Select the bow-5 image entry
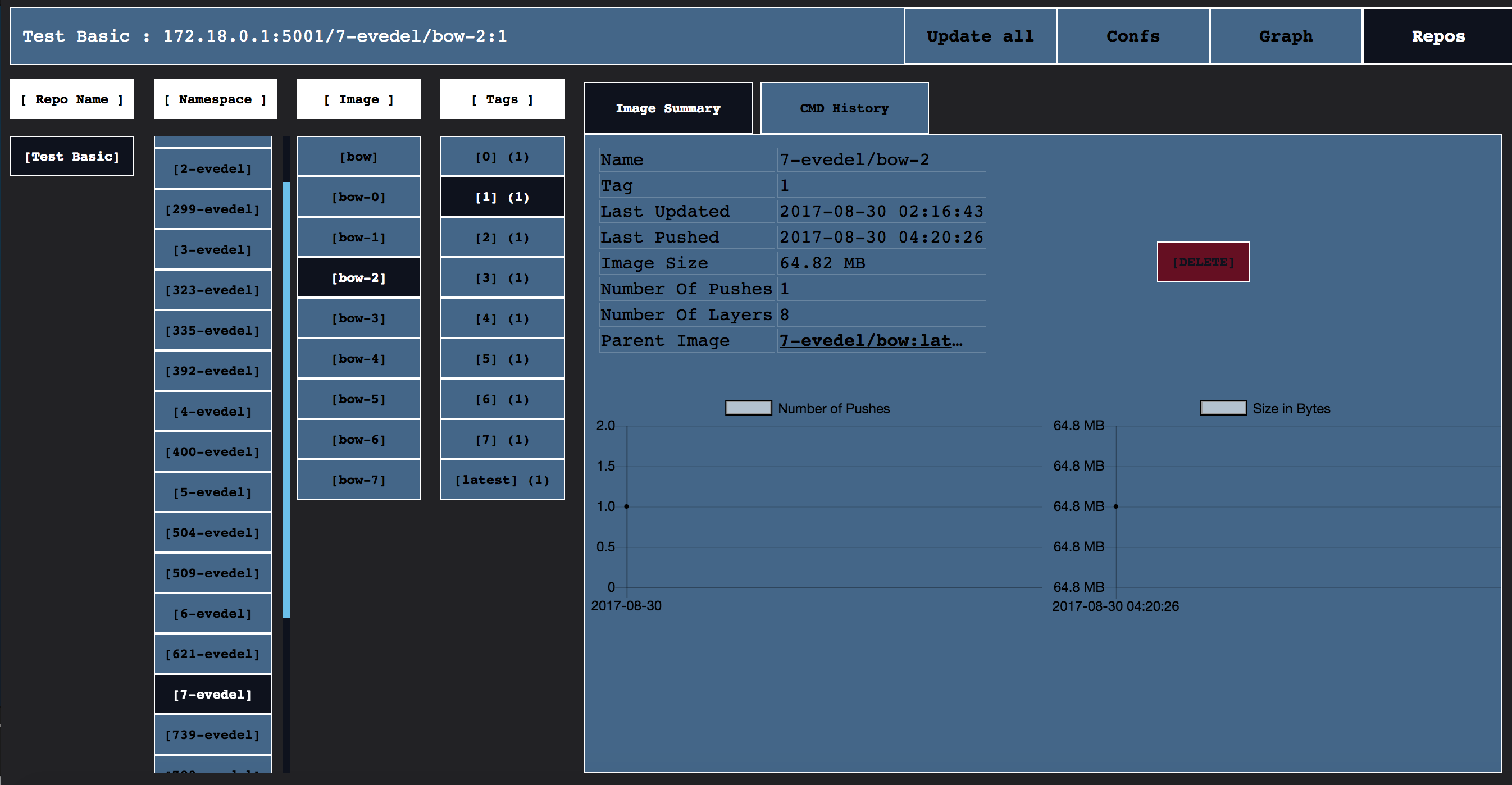 point(359,399)
